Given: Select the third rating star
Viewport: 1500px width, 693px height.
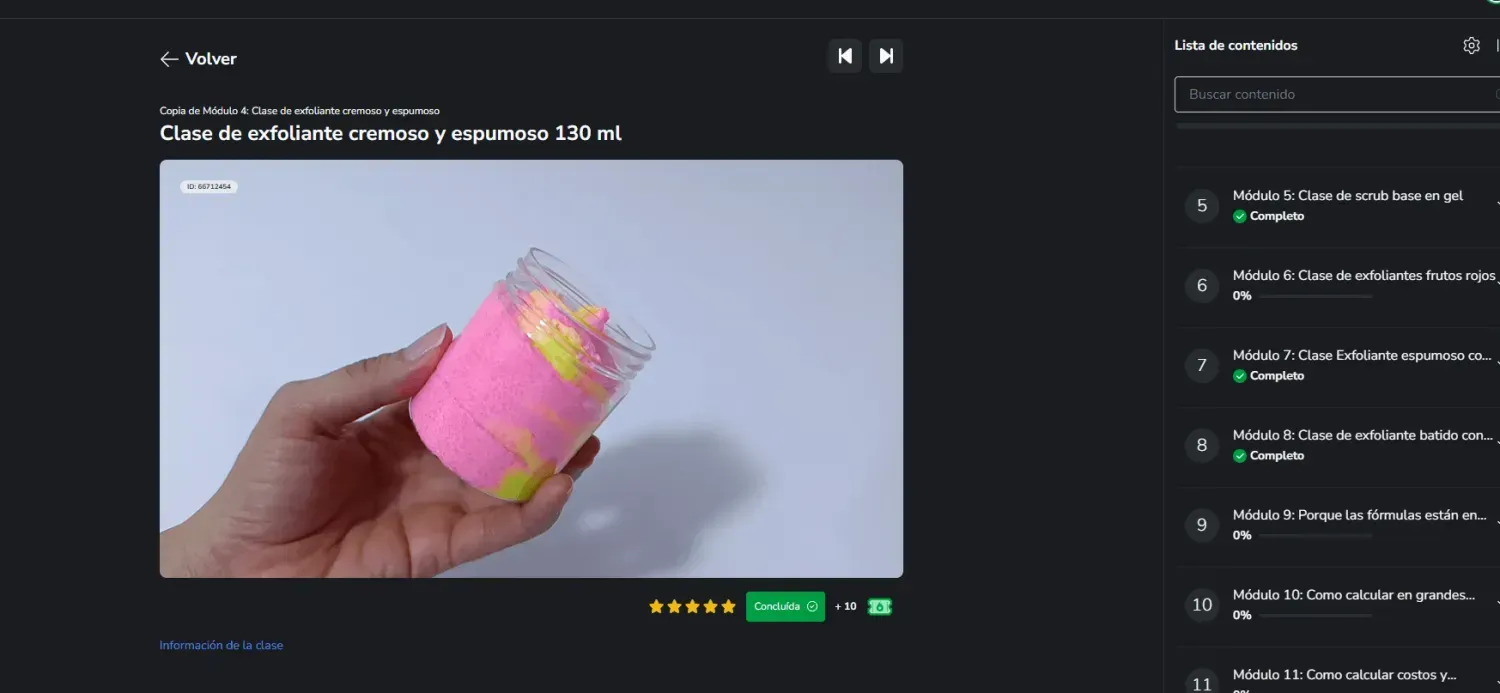Looking at the screenshot, I should tap(692, 606).
